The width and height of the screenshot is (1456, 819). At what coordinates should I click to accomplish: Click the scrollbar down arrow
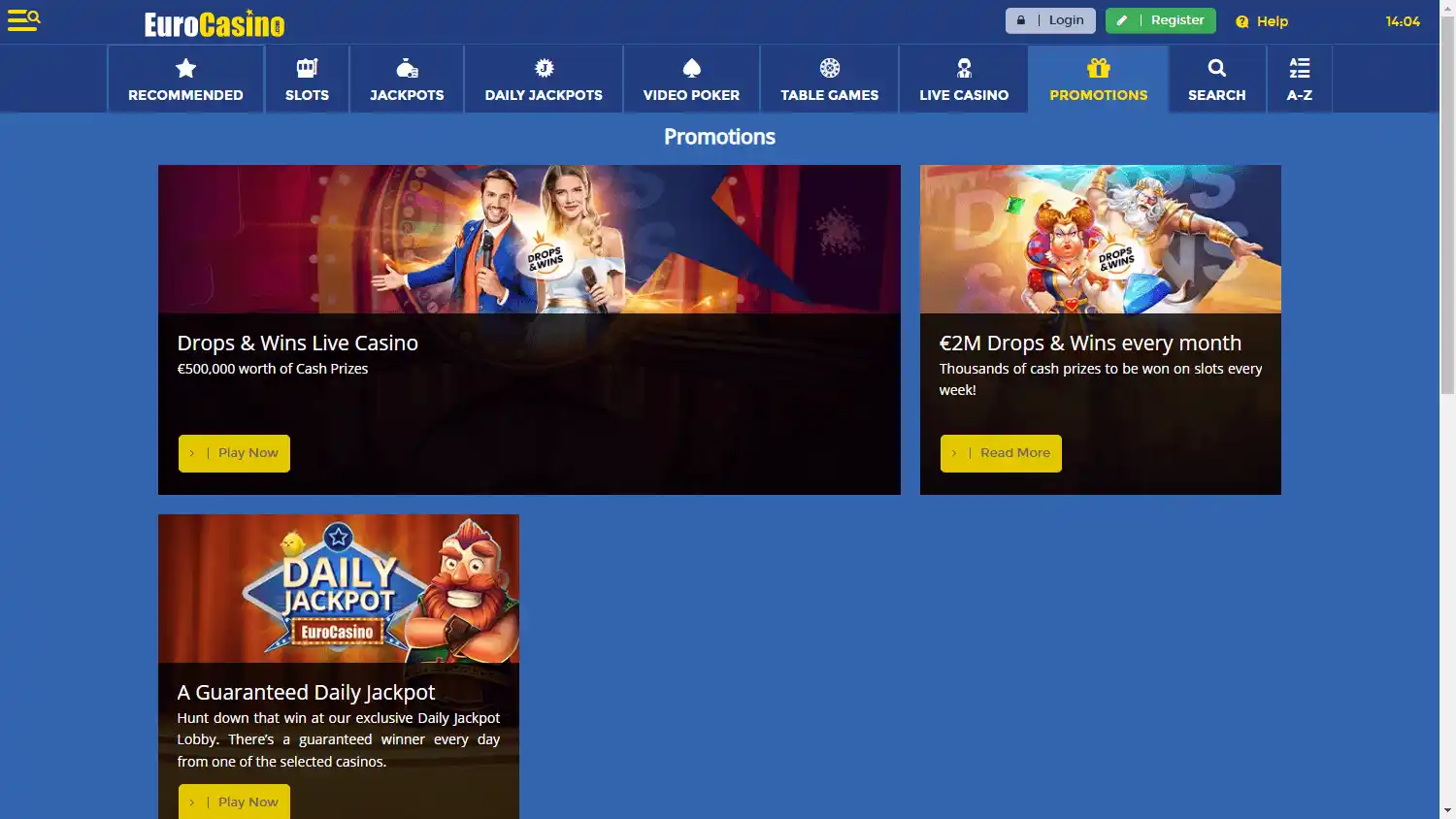tap(1447, 810)
